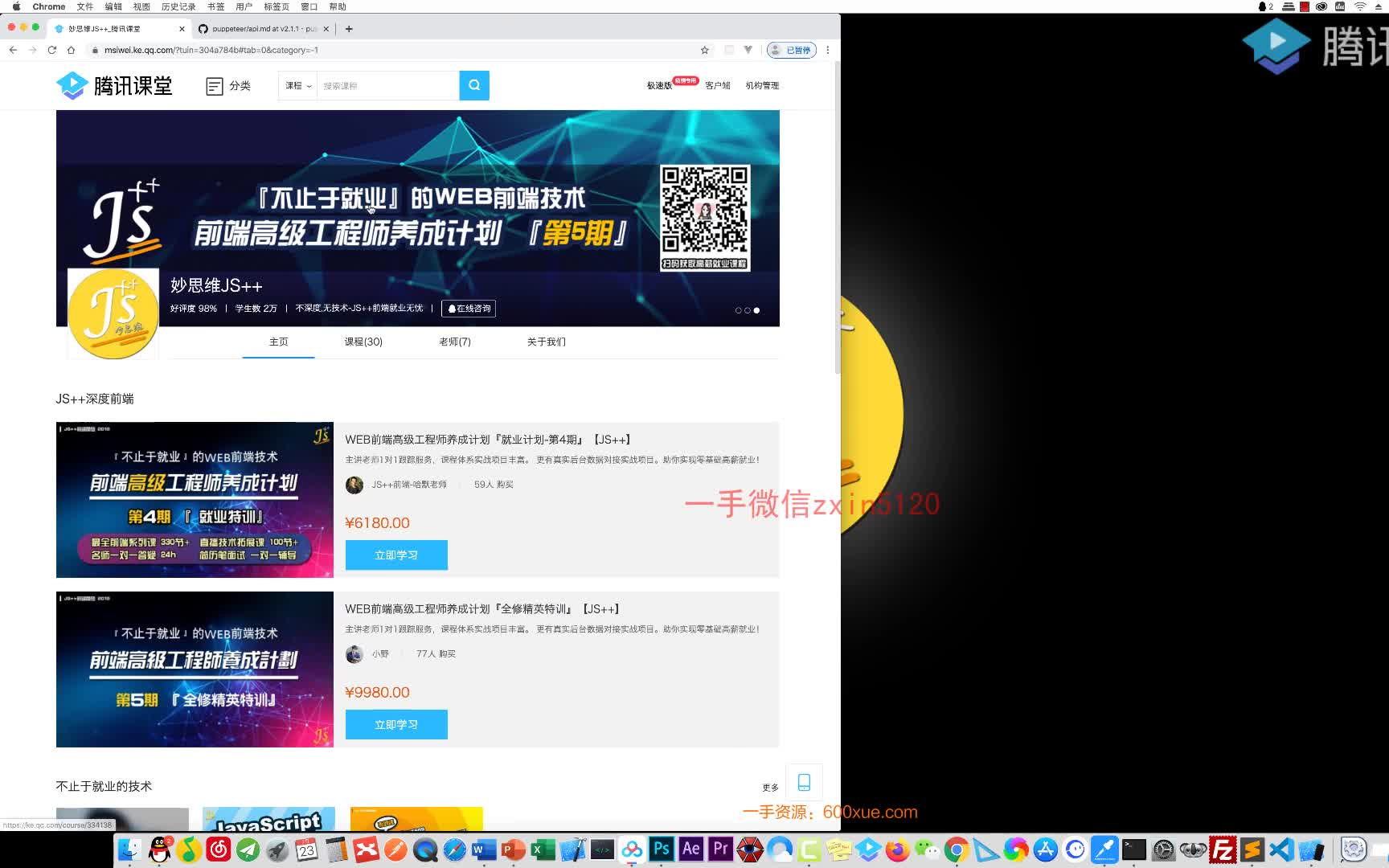Screen dimensions: 1389x868
Task: Open PowerPoint in the dock
Action: click(514, 850)
